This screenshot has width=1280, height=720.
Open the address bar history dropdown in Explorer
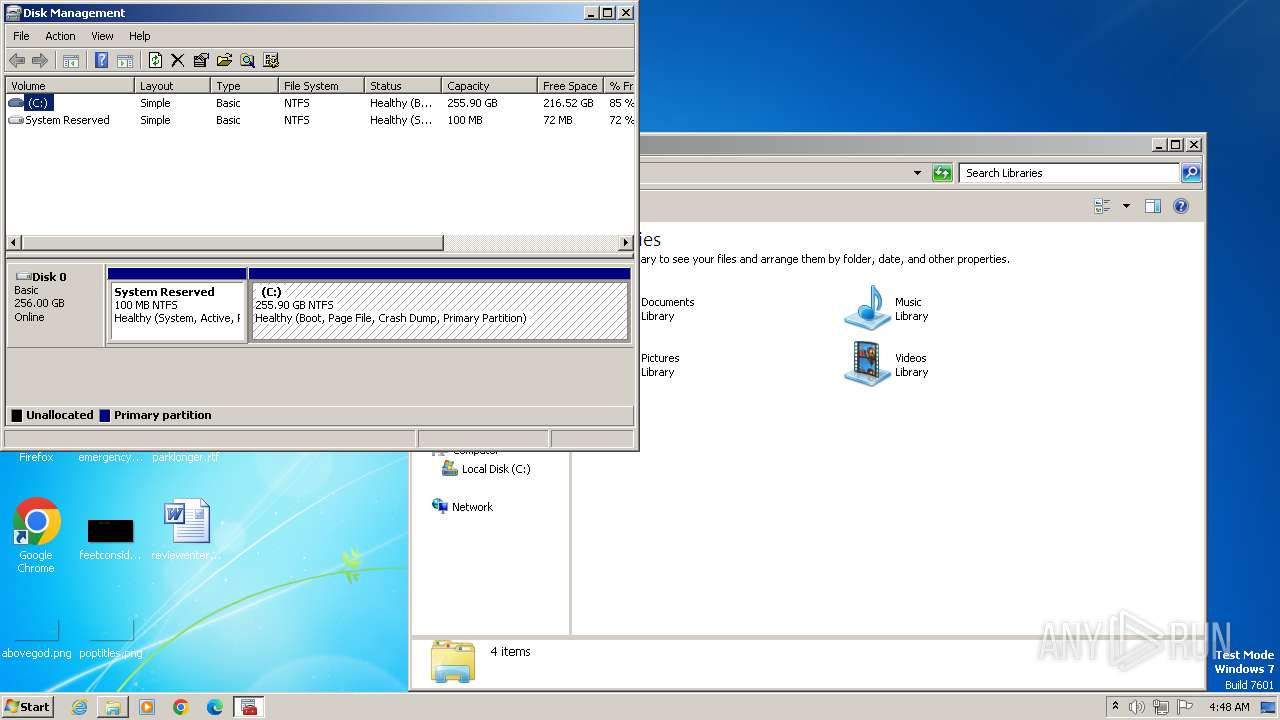click(x=917, y=173)
